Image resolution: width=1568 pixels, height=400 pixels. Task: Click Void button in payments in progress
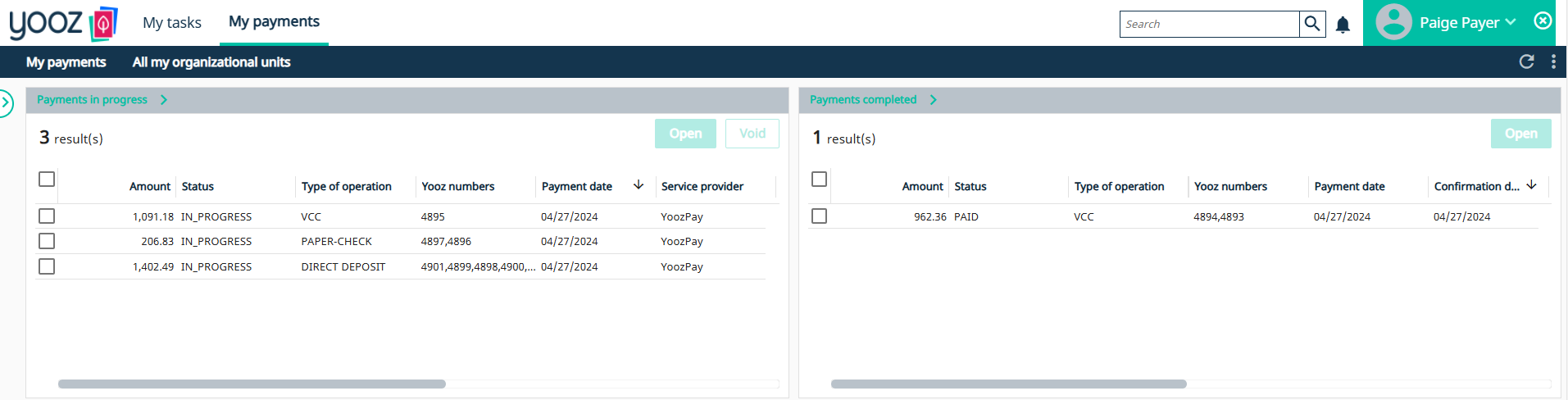(x=752, y=134)
